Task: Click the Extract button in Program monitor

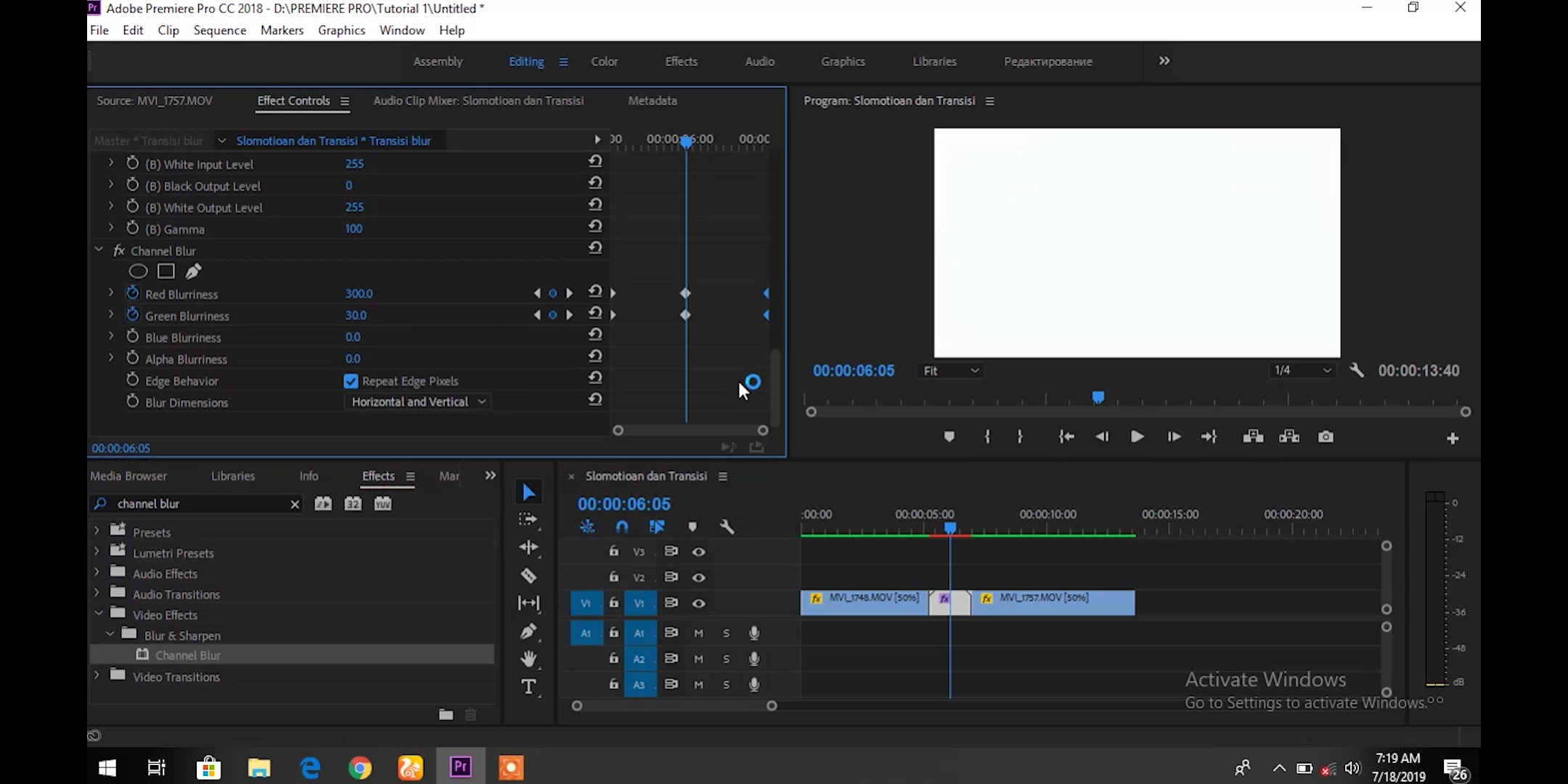Action: click(x=1289, y=437)
